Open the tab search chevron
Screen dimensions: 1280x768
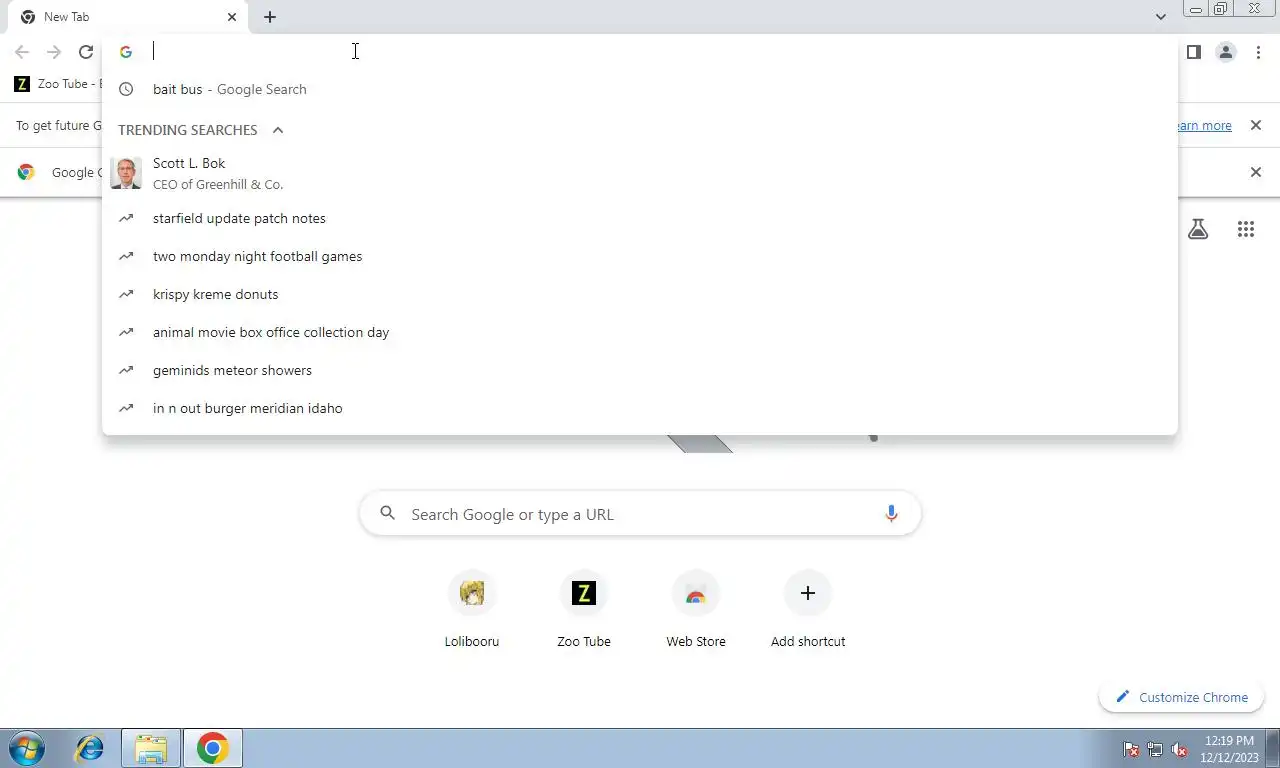[x=1160, y=17]
